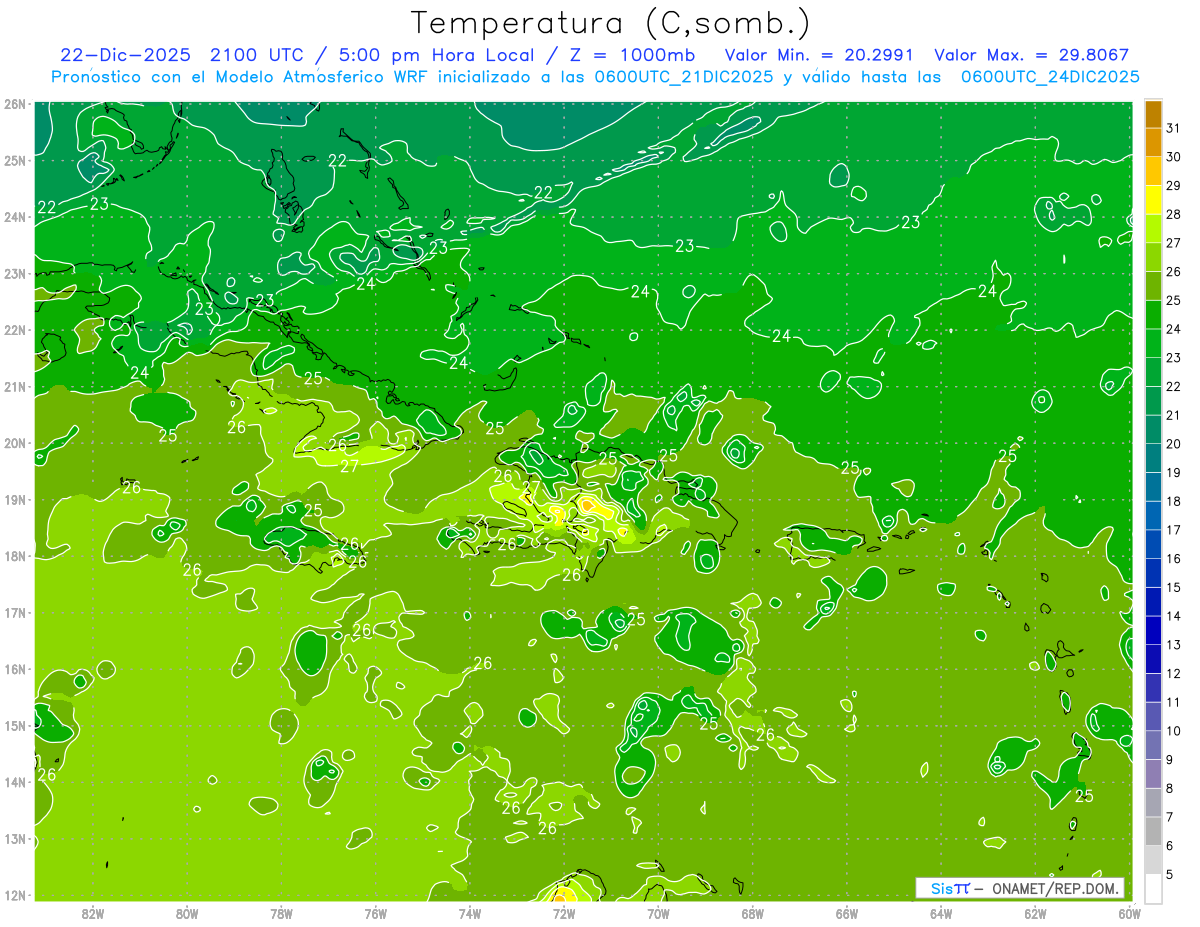The width and height of the screenshot is (1200, 927).
Task: Click the dark orange swatch above 31
Action: [1153, 113]
